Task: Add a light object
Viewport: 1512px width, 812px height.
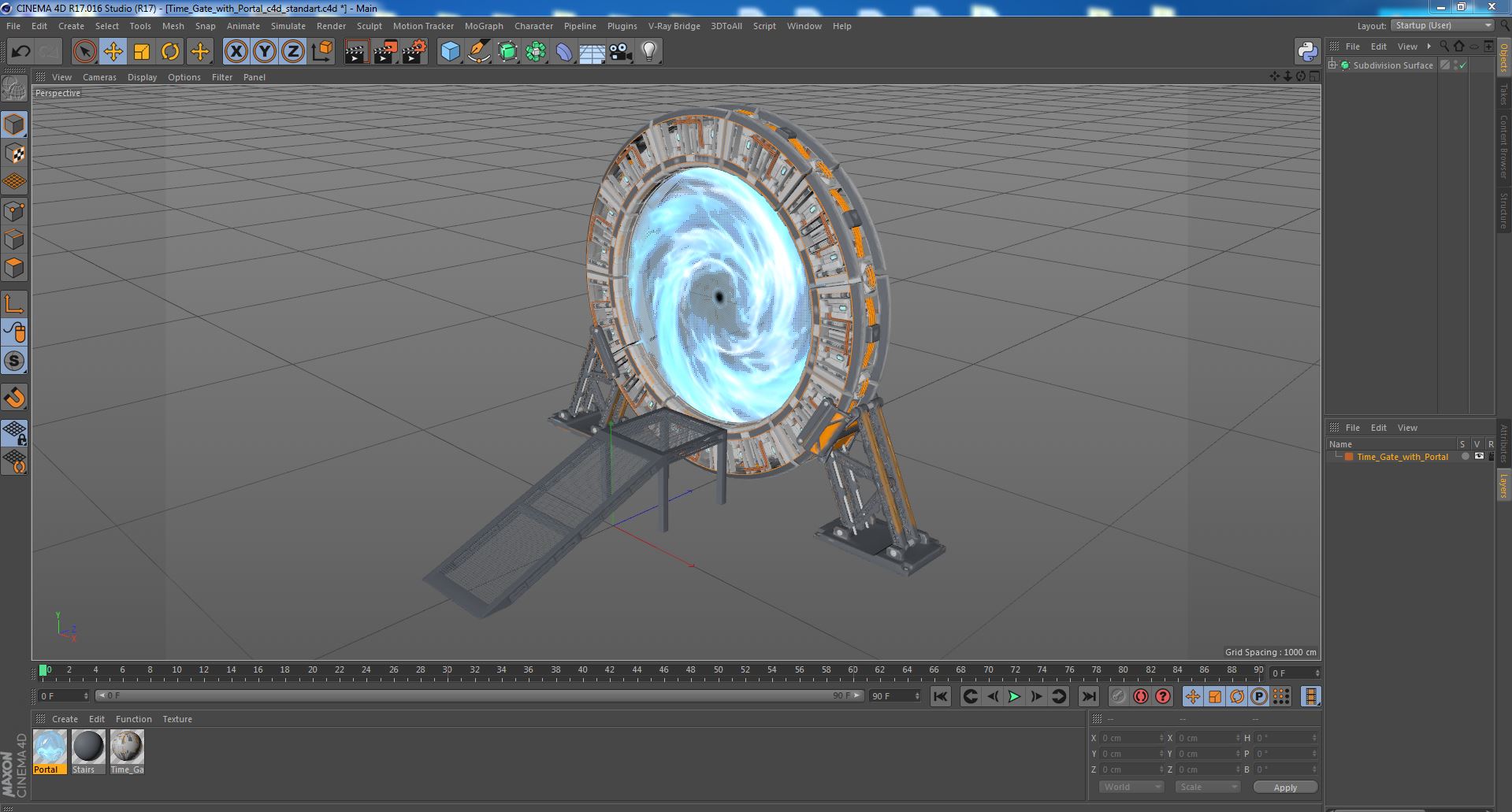Action: point(649,52)
